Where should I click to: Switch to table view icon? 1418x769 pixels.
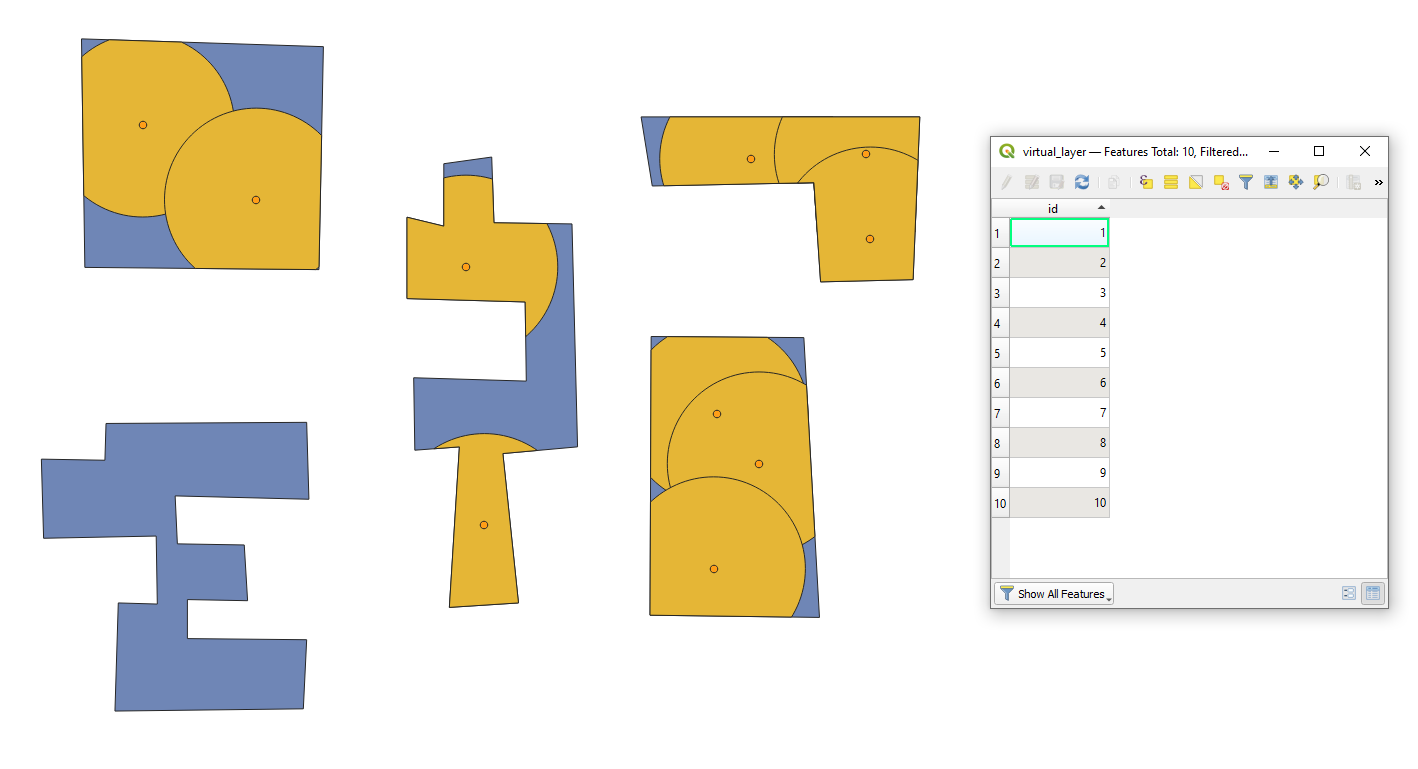point(1373,593)
